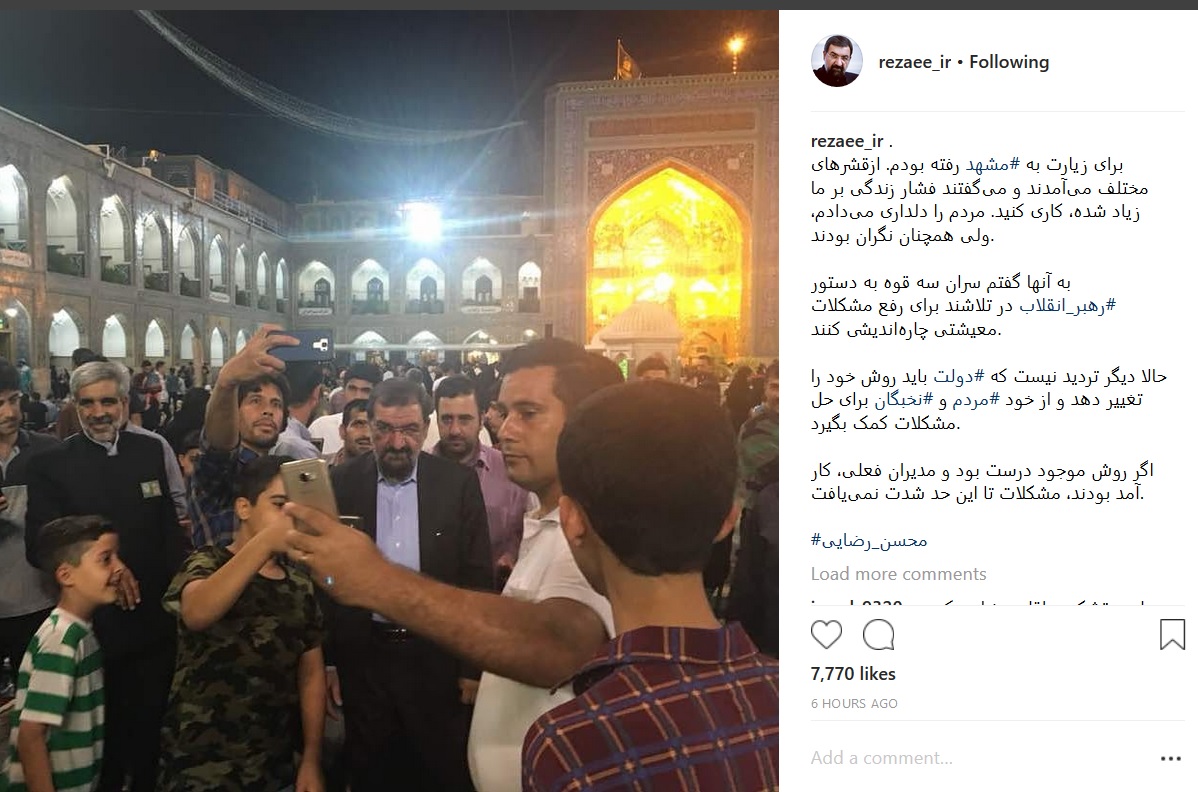Open the rezaee_ir profile picture
The width and height of the screenshot is (1198, 792).
(x=837, y=61)
